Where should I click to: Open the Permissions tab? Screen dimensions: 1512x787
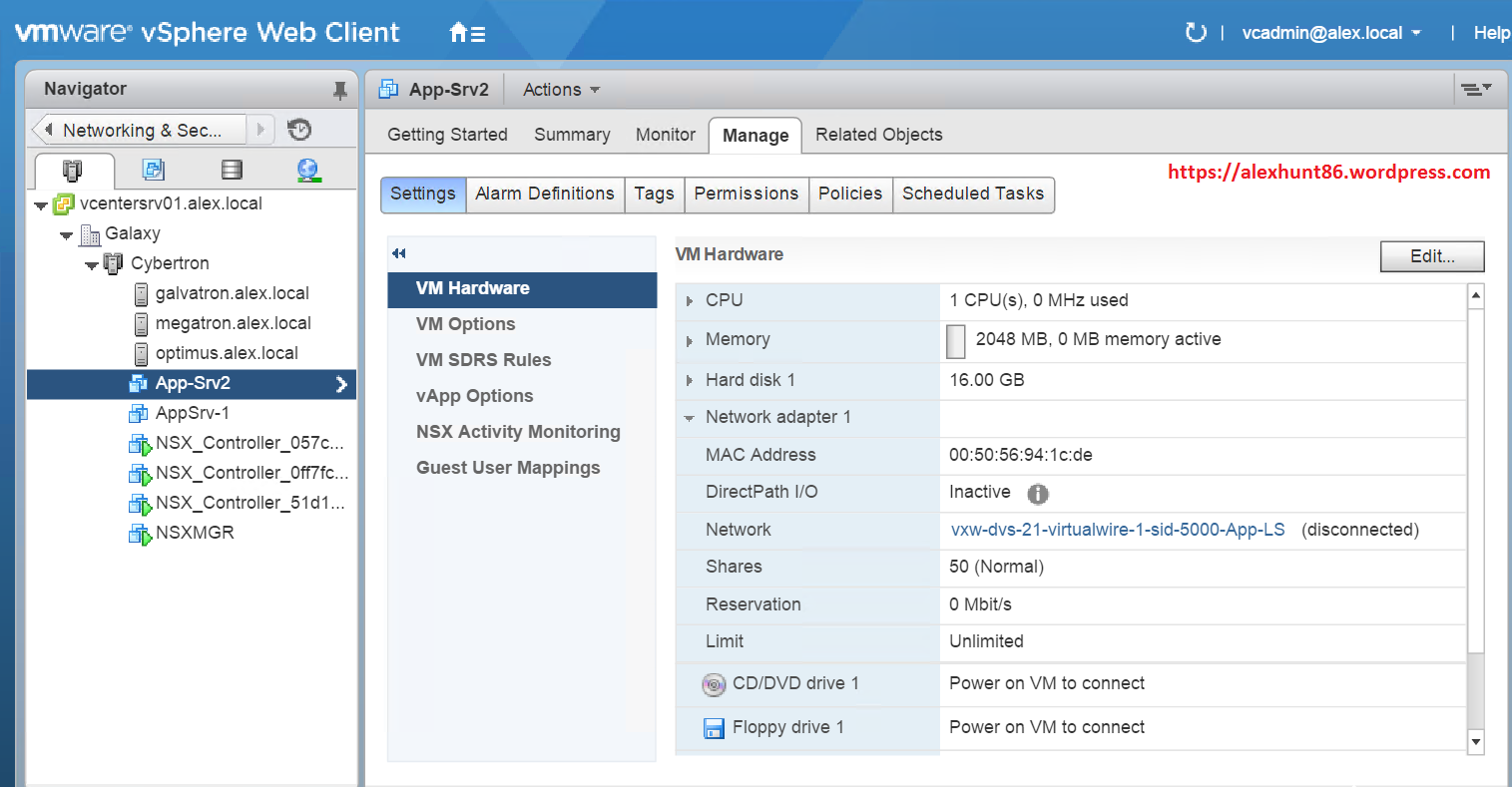click(746, 194)
